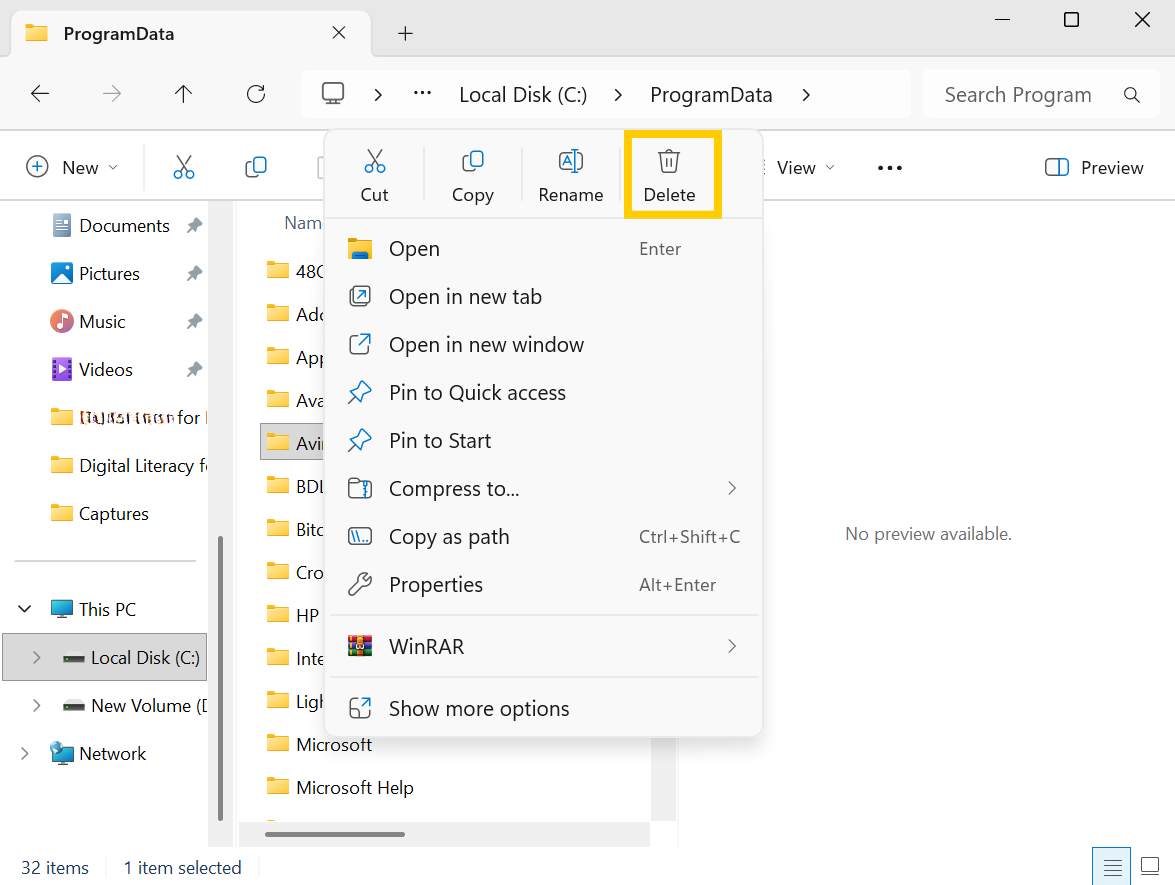Click the toolbar copy icon

(x=256, y=167)
